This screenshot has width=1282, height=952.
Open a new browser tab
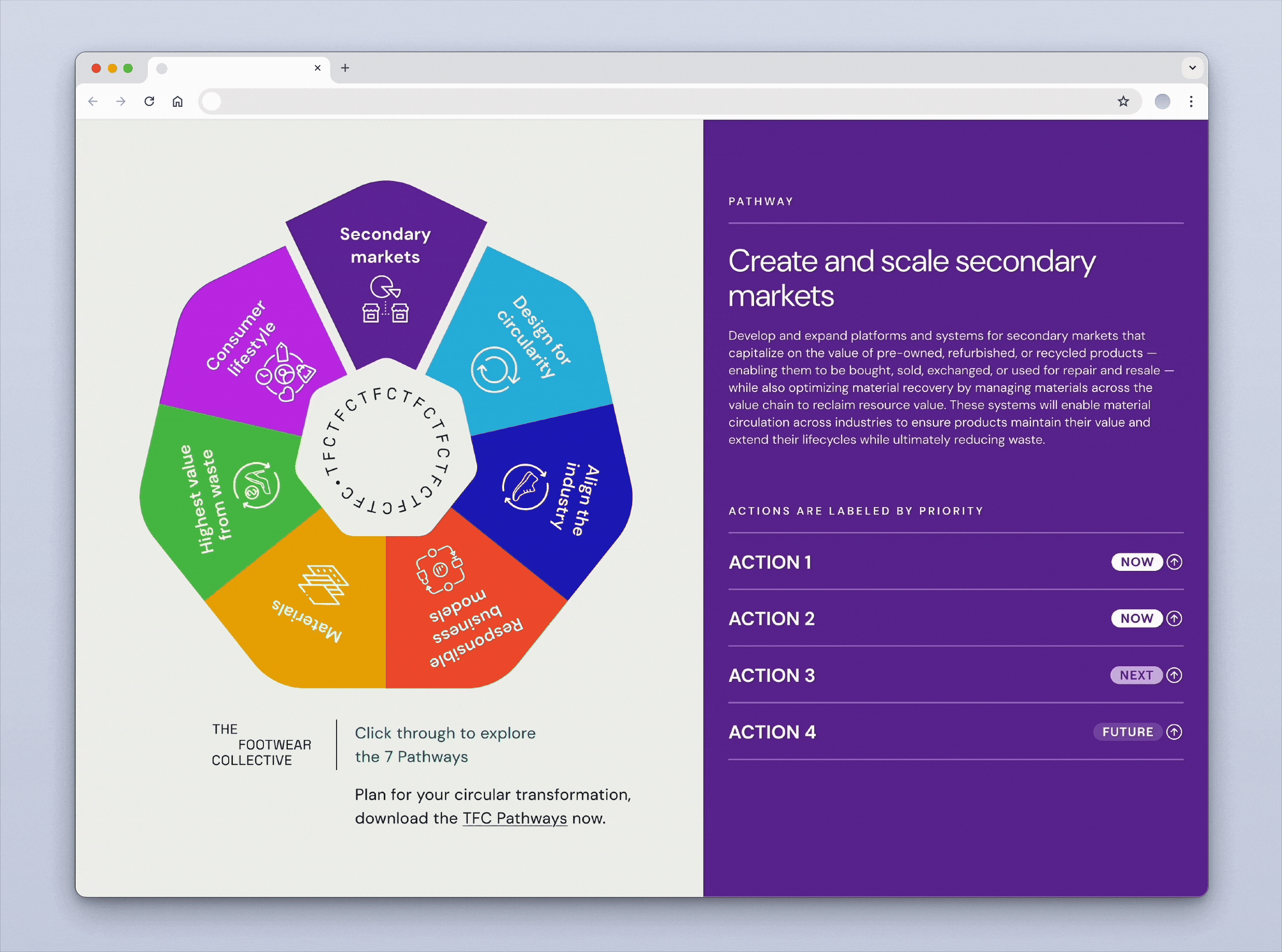point(345,68)
